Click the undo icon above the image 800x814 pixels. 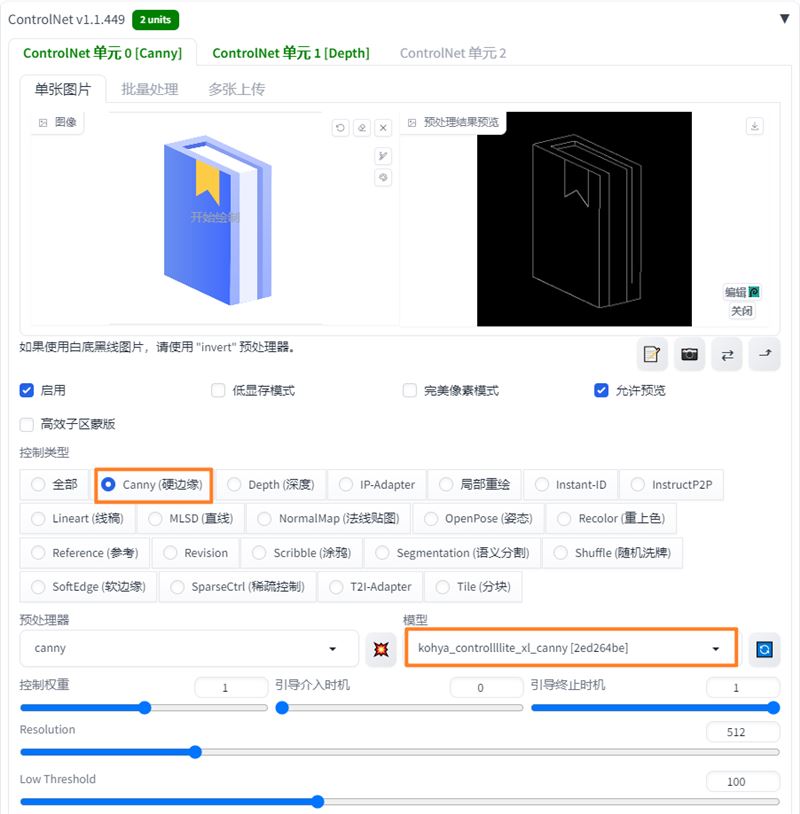[341, 127]
